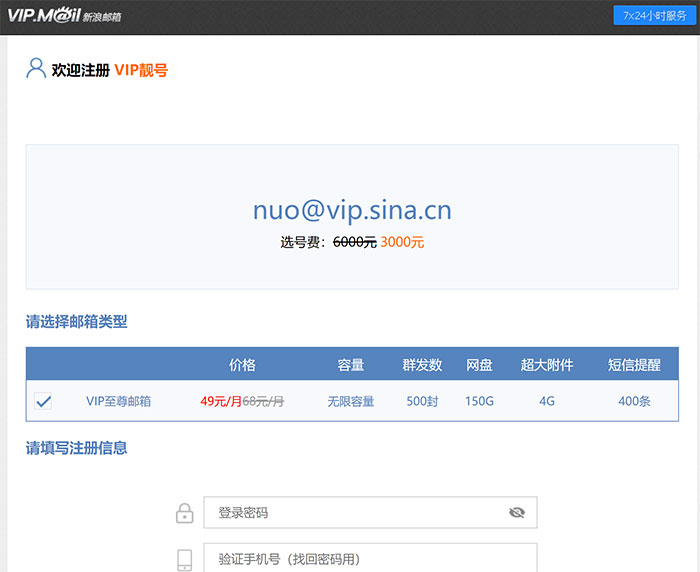
Task: Click the phone icon beside phone field
Action: [x=184, y=560]
